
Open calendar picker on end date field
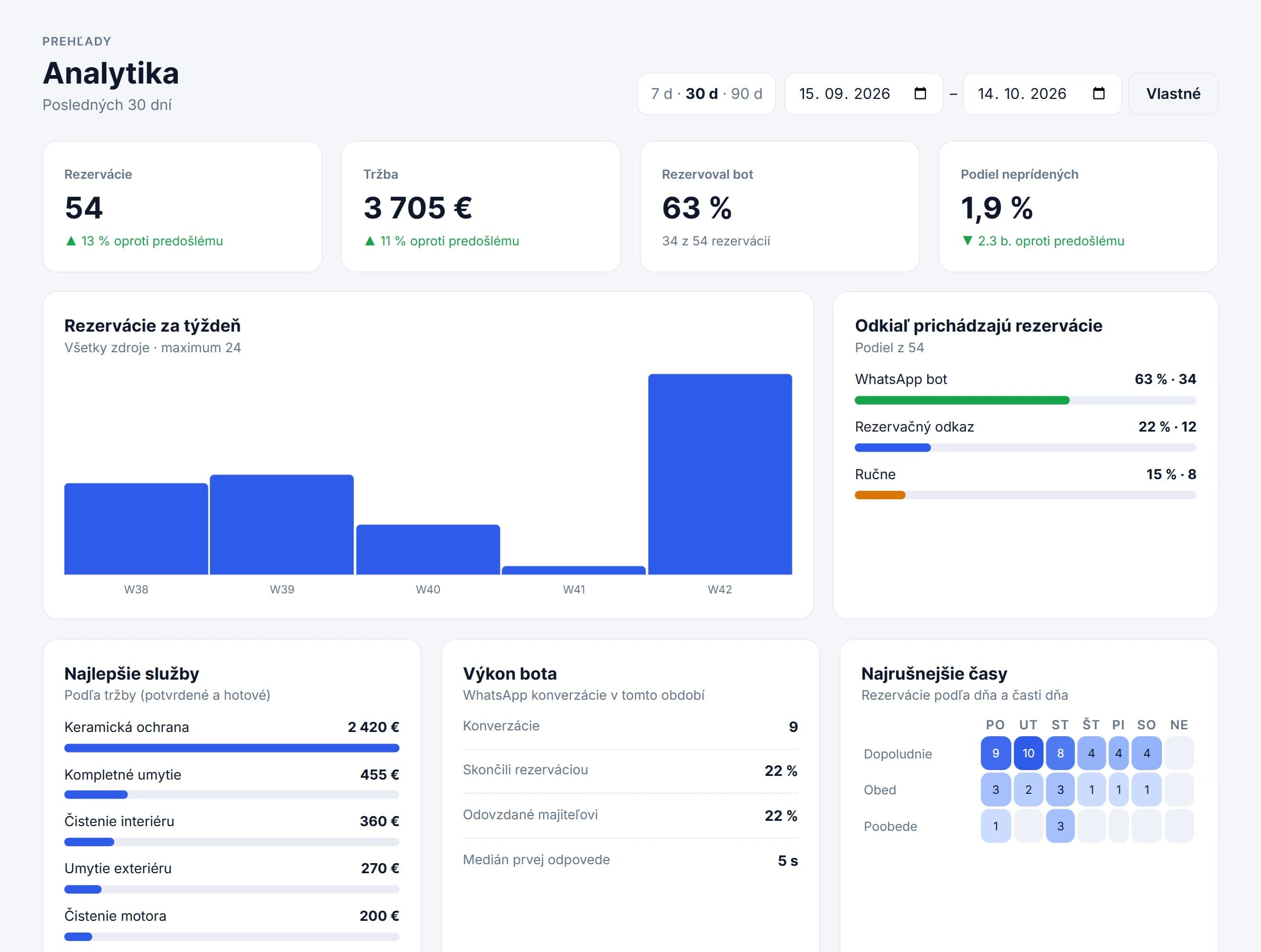point(1099,94)
